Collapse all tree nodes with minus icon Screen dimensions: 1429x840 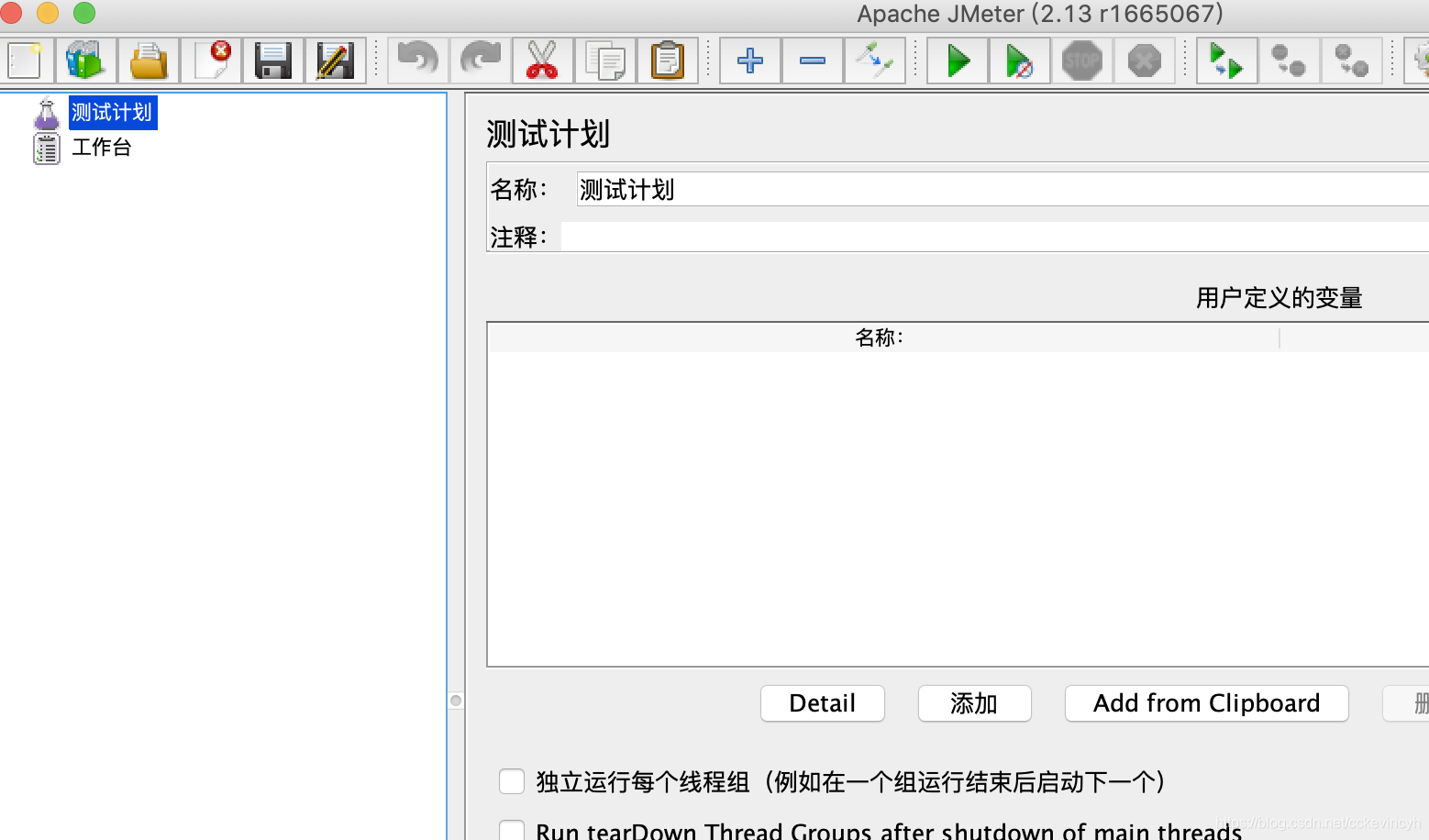813,61
